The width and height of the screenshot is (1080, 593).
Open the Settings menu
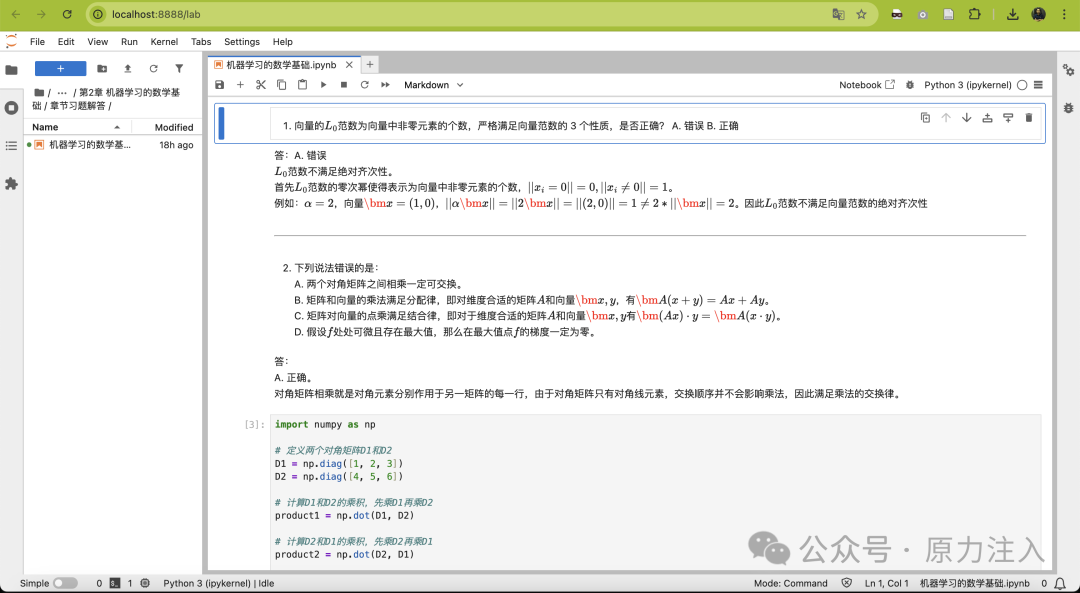[242, 41]
